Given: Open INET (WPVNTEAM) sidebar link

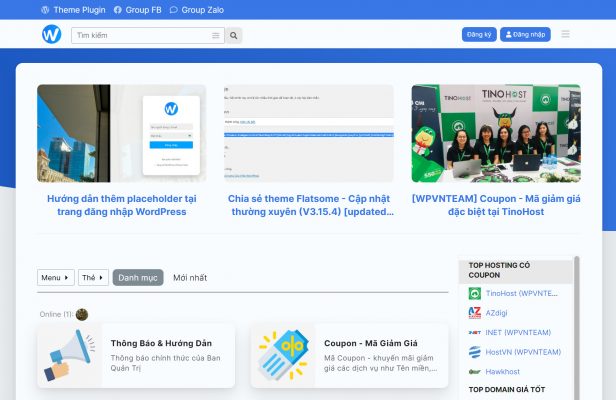Looking at the screenshot, I should (x=518, y=332).
